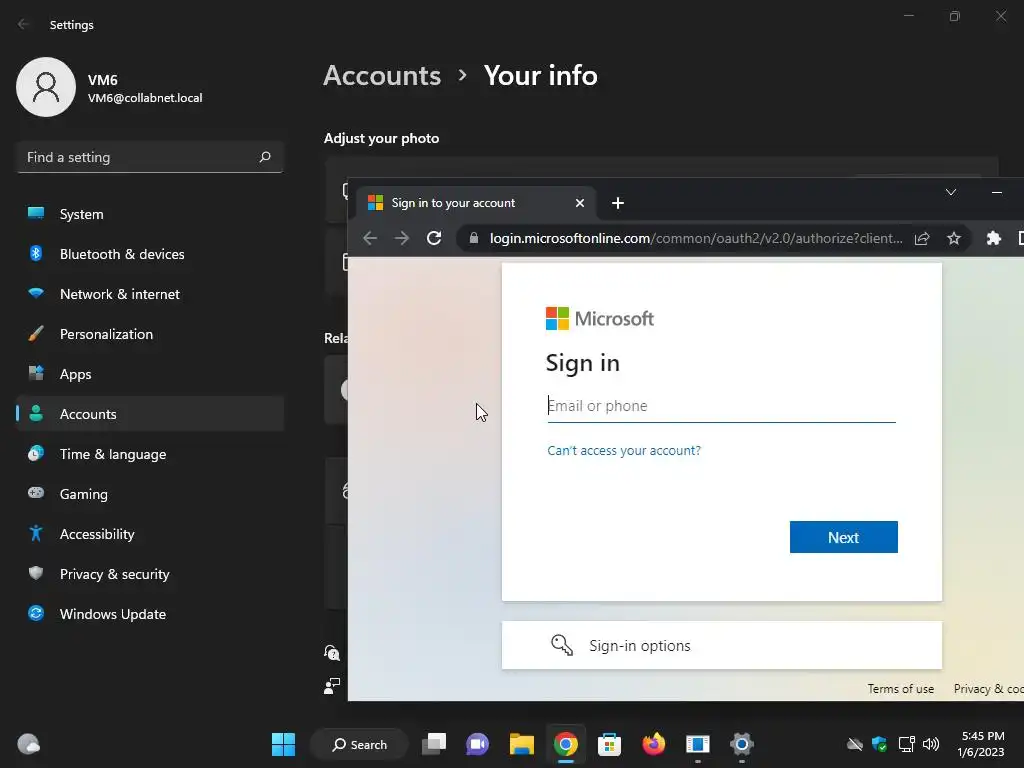Click the VM6 profile avatar picture
1024x768 pixels.
click(x=46, y=87)
